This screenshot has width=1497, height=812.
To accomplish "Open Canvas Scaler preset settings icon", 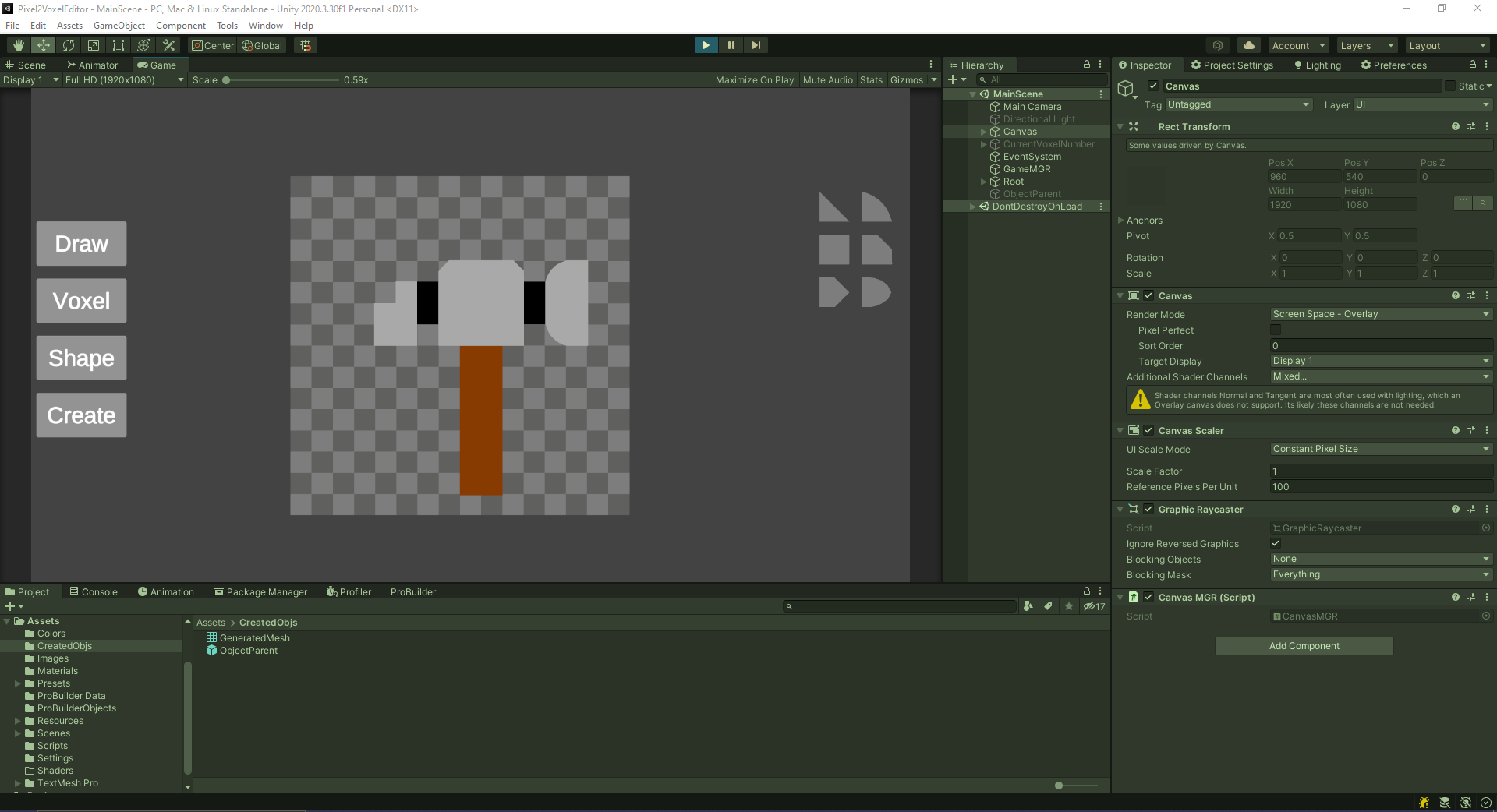I will click(1471, 430).
